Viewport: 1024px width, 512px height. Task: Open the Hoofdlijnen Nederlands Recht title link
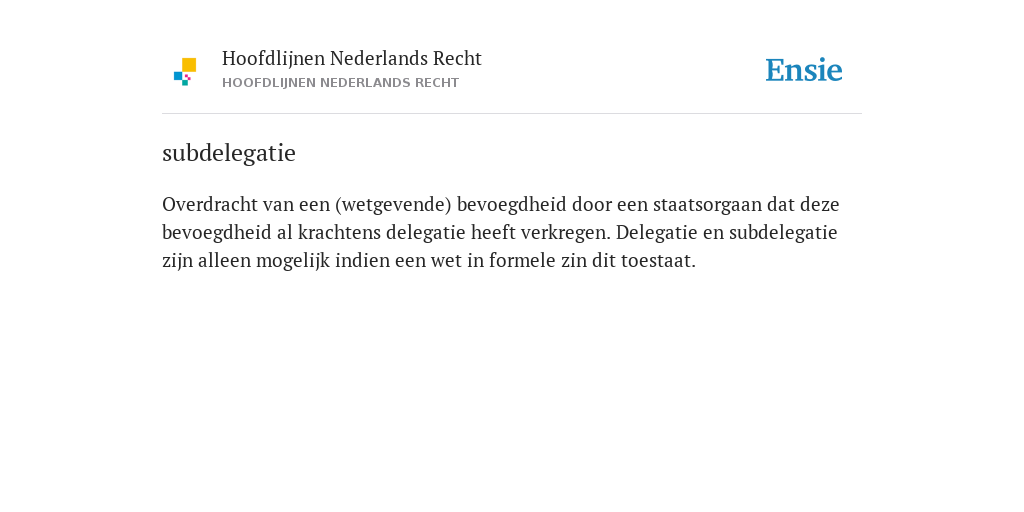tap(351, 59)
